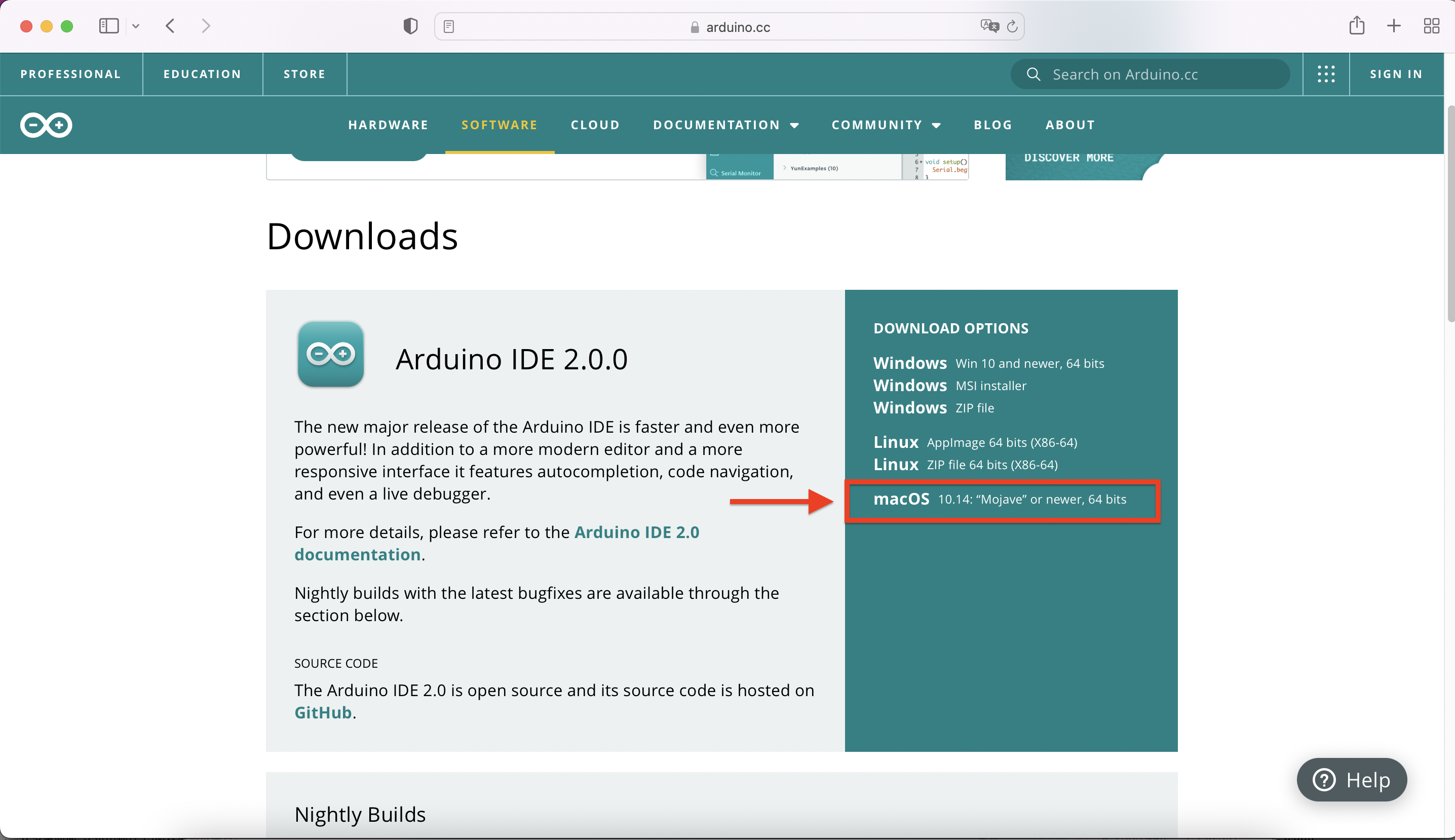Select the Software tab

(x=499, y=125)
